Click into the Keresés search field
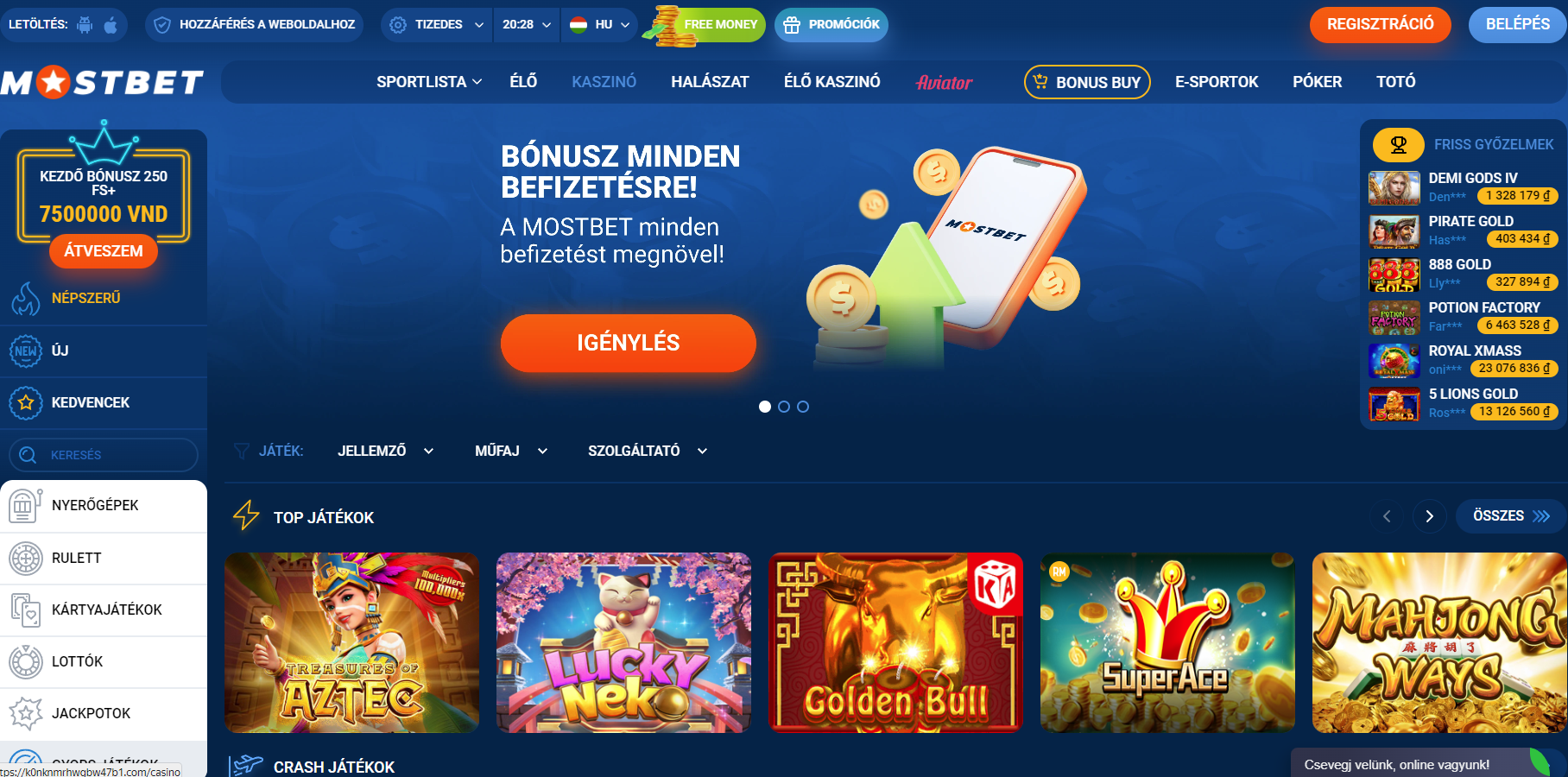Image resolution: width=1568 pixels, height=777 pixels. coord(104,455)
